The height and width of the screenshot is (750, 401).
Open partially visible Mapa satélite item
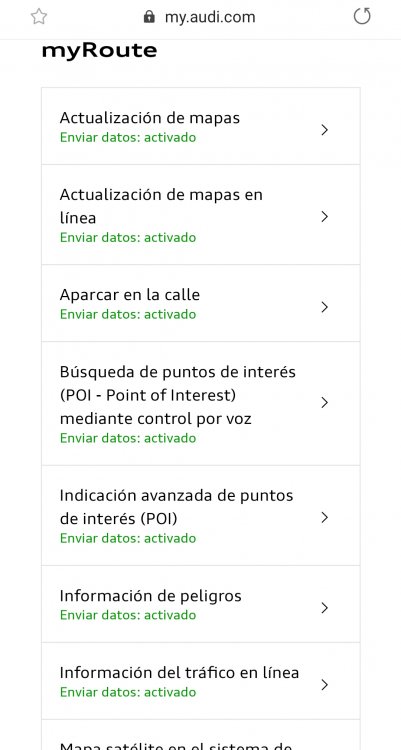200,735
